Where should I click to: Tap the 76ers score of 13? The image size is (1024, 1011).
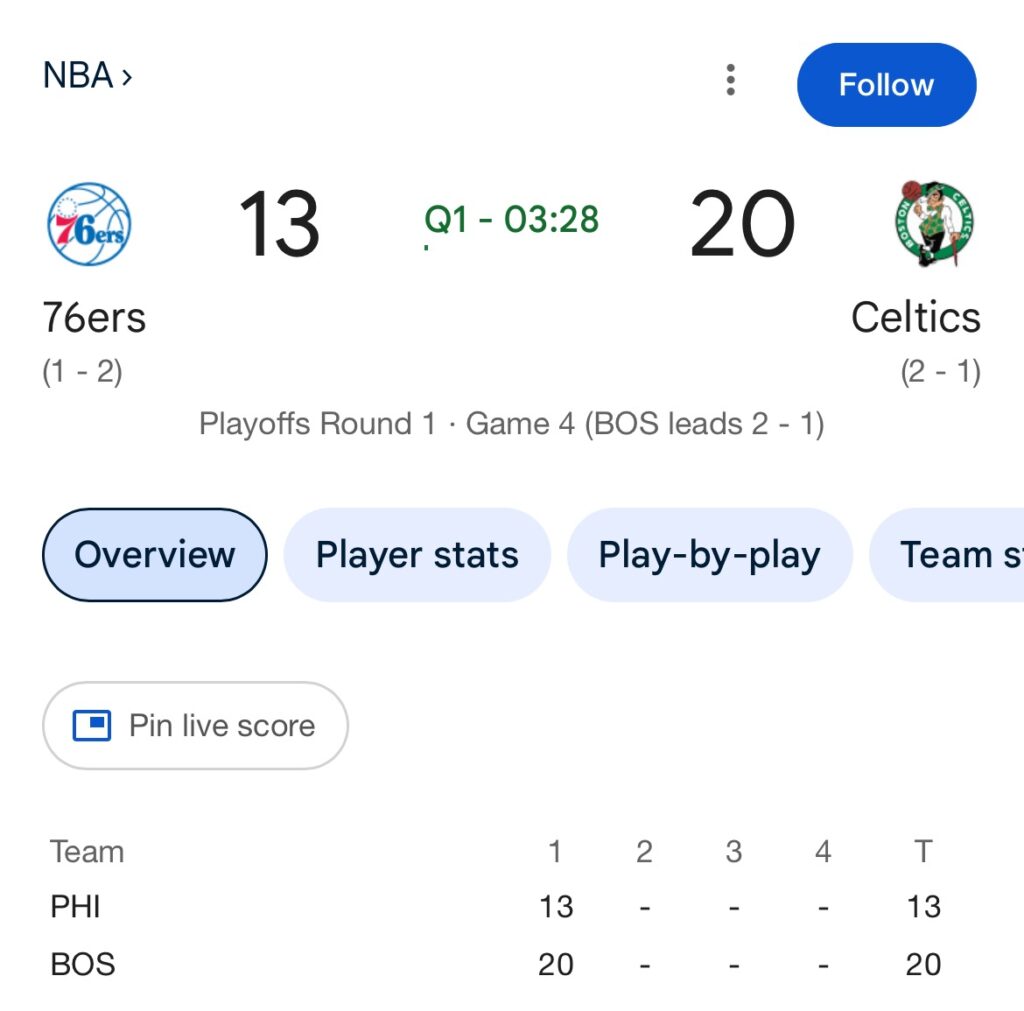[x=279, y=224]
